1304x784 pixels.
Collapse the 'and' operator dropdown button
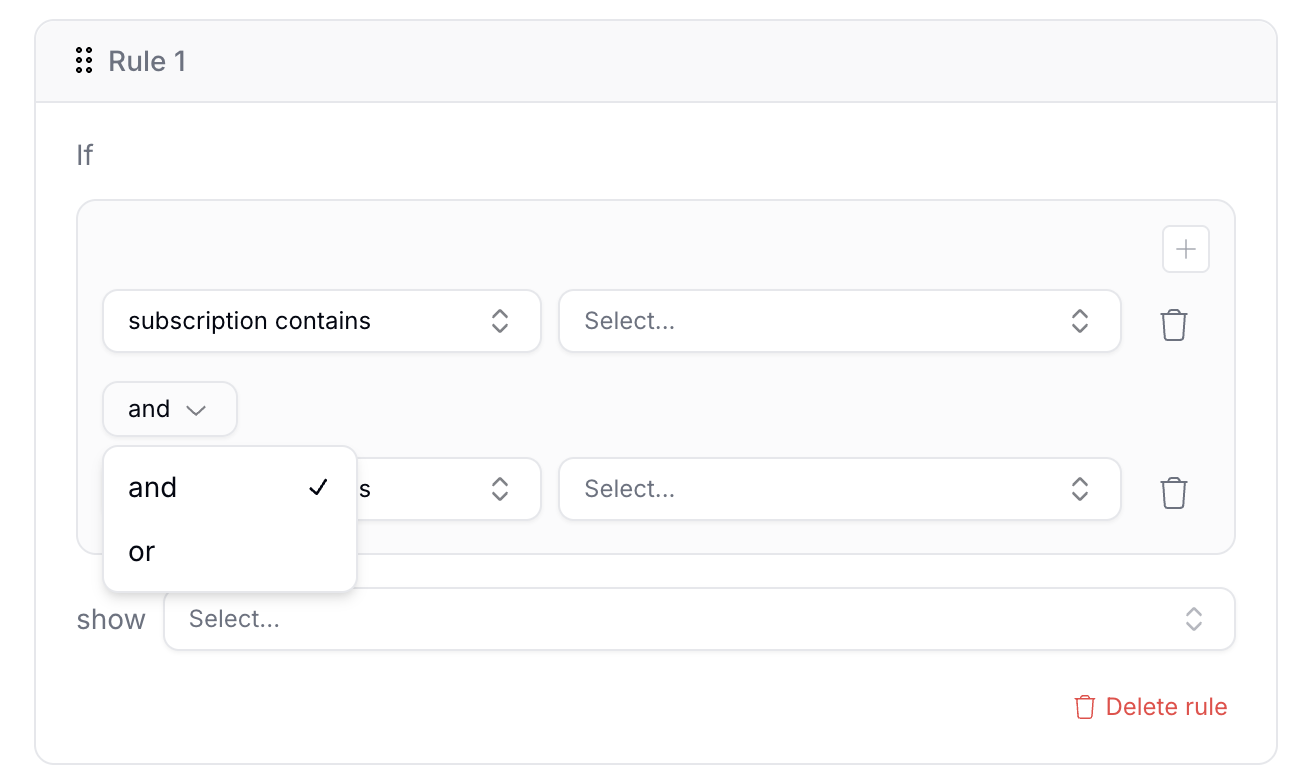coord(170,409)
